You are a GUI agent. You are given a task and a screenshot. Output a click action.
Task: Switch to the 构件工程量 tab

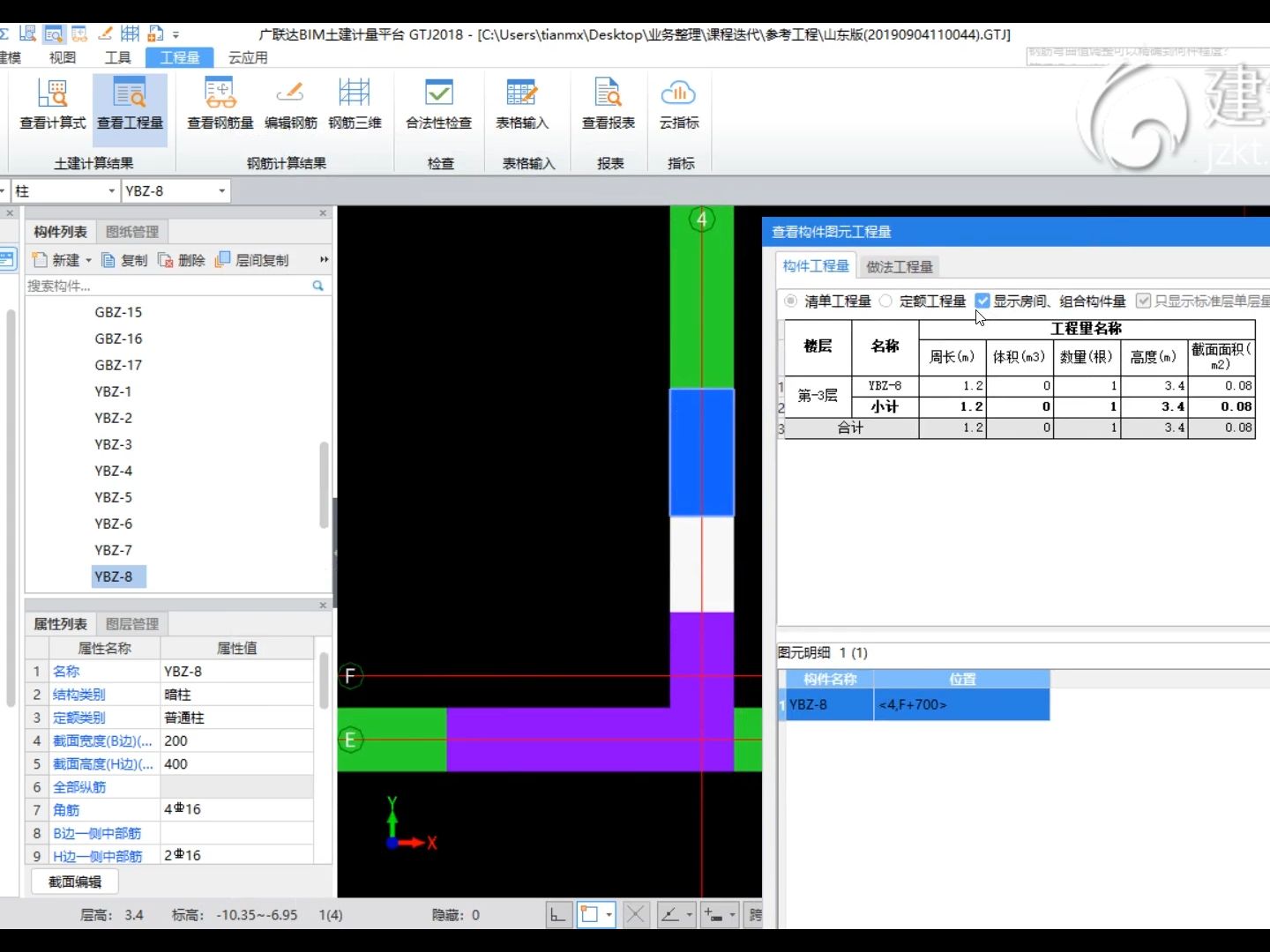816,265
